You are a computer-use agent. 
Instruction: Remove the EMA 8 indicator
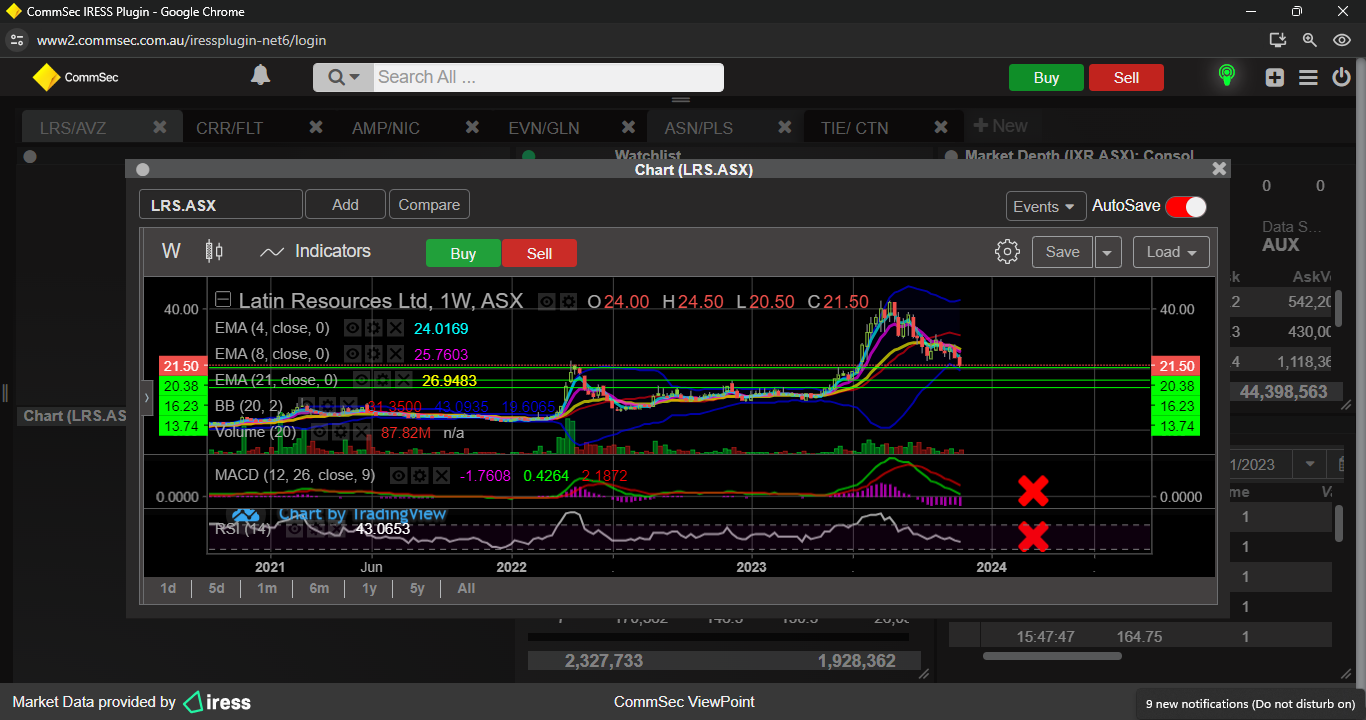396,354
